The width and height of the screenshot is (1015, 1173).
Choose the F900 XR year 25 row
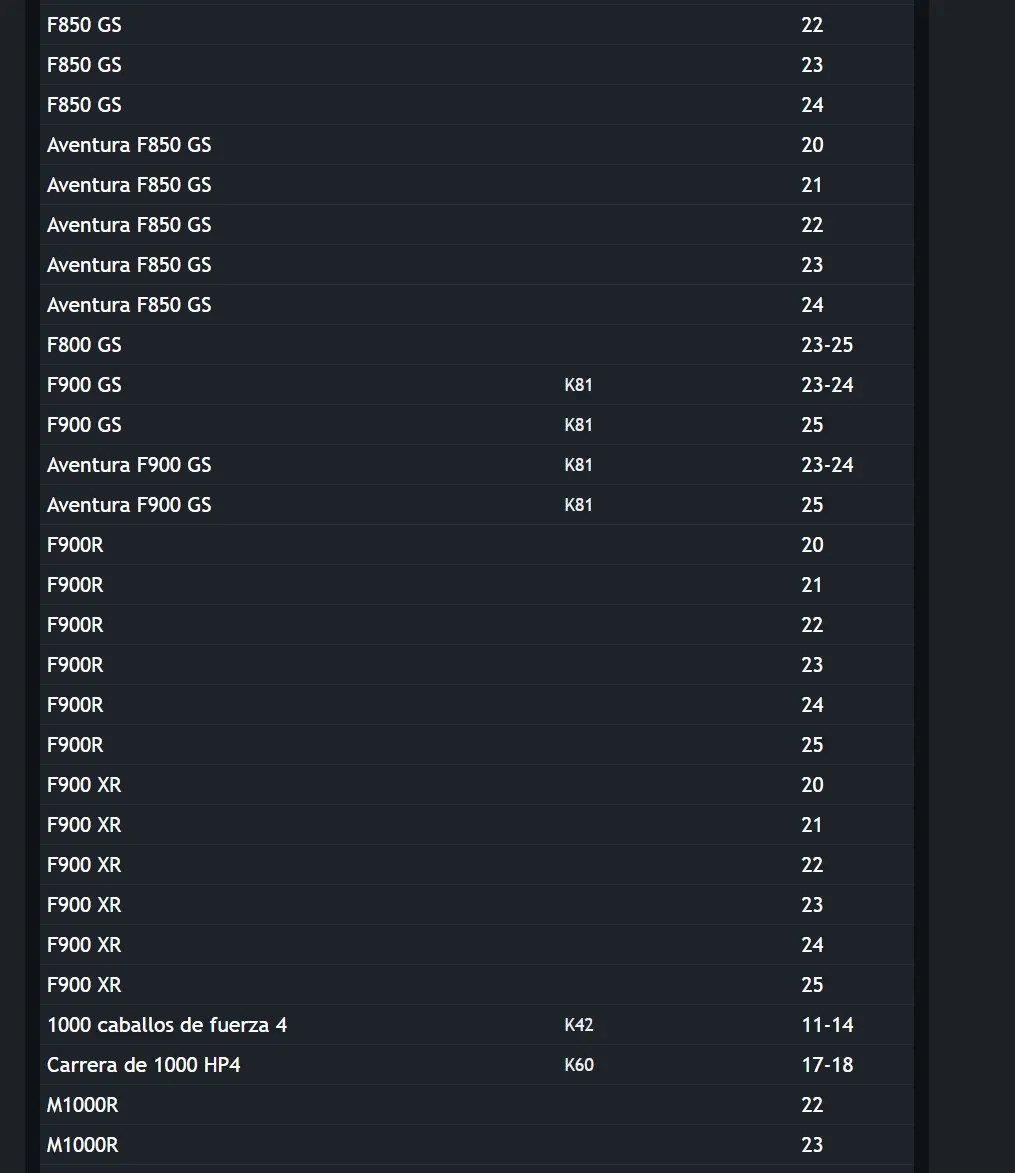point(476,985)
